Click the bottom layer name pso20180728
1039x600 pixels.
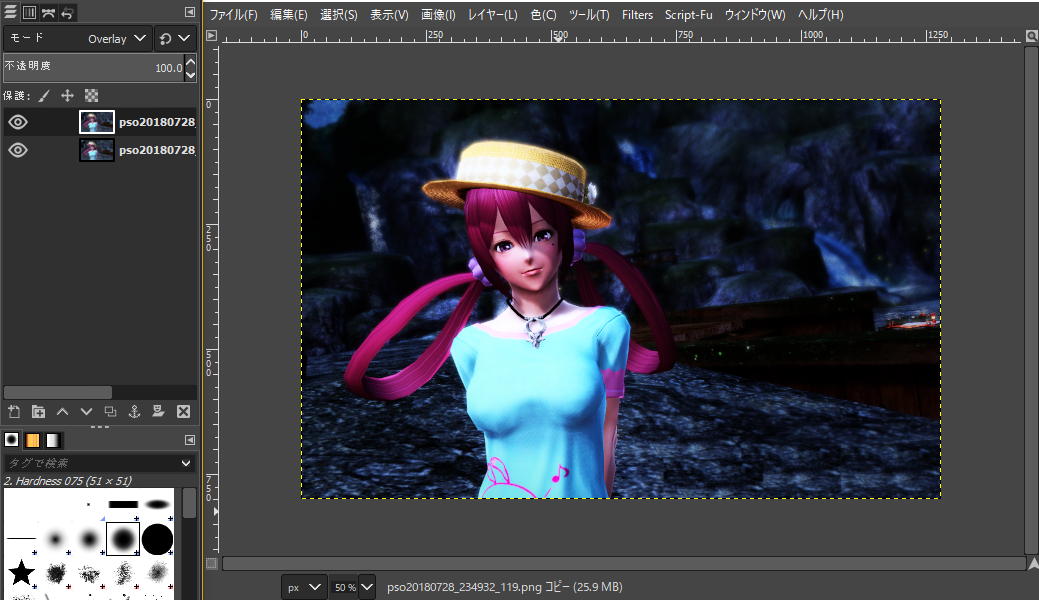[x=157, y=150]
